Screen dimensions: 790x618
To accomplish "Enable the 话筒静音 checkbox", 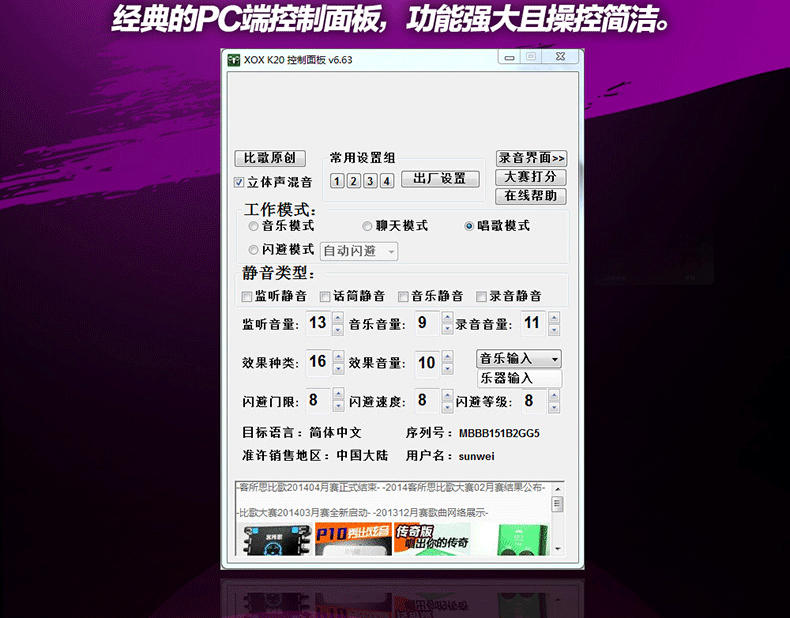I will [325, 297].
